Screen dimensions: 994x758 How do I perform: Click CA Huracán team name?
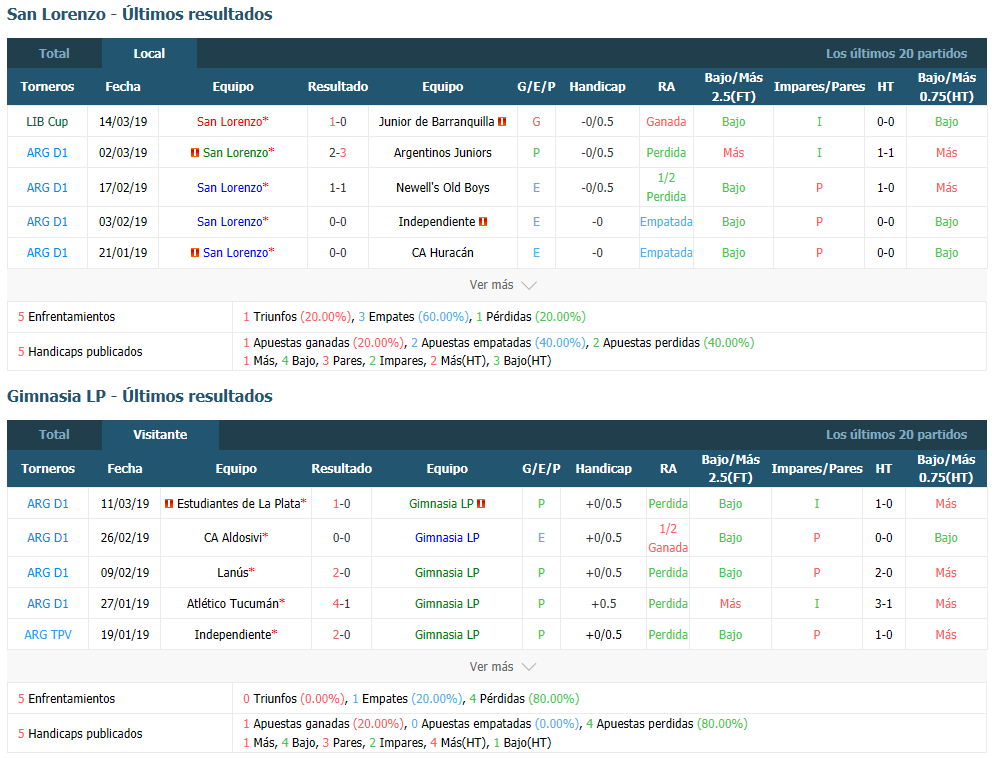(442, 252)
